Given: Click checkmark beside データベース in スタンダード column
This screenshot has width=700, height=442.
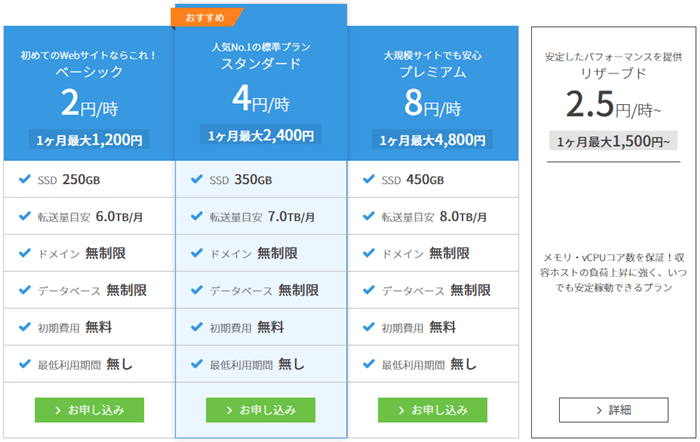Looking at the screenshot, I should point(197,290).
